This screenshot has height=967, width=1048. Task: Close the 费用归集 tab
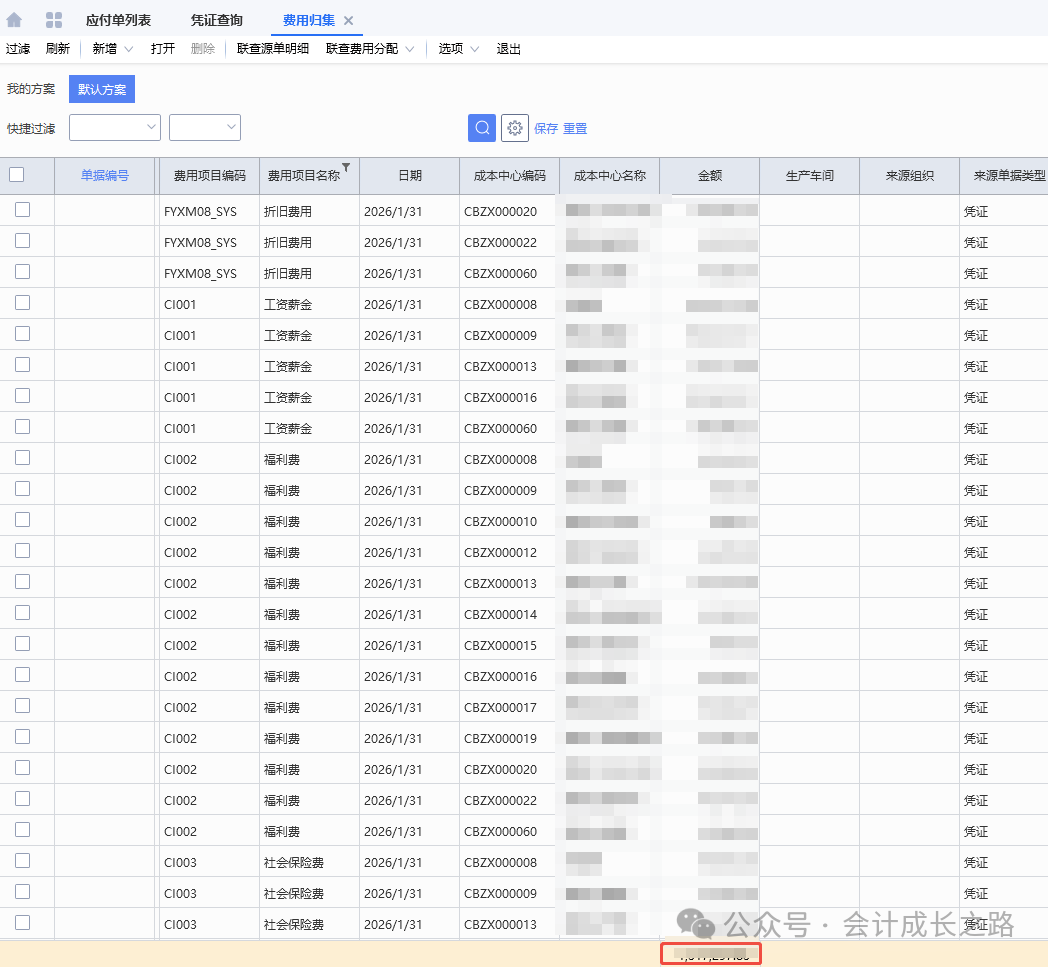348,20
